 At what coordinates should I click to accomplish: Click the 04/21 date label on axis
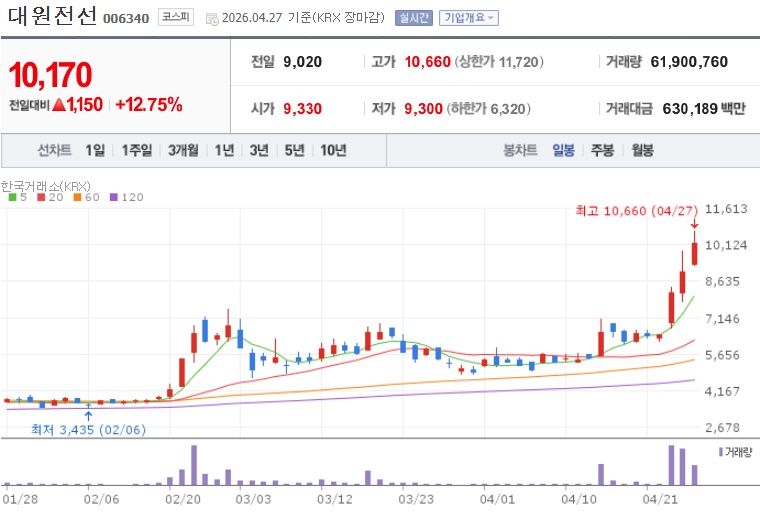click(659, 500)
